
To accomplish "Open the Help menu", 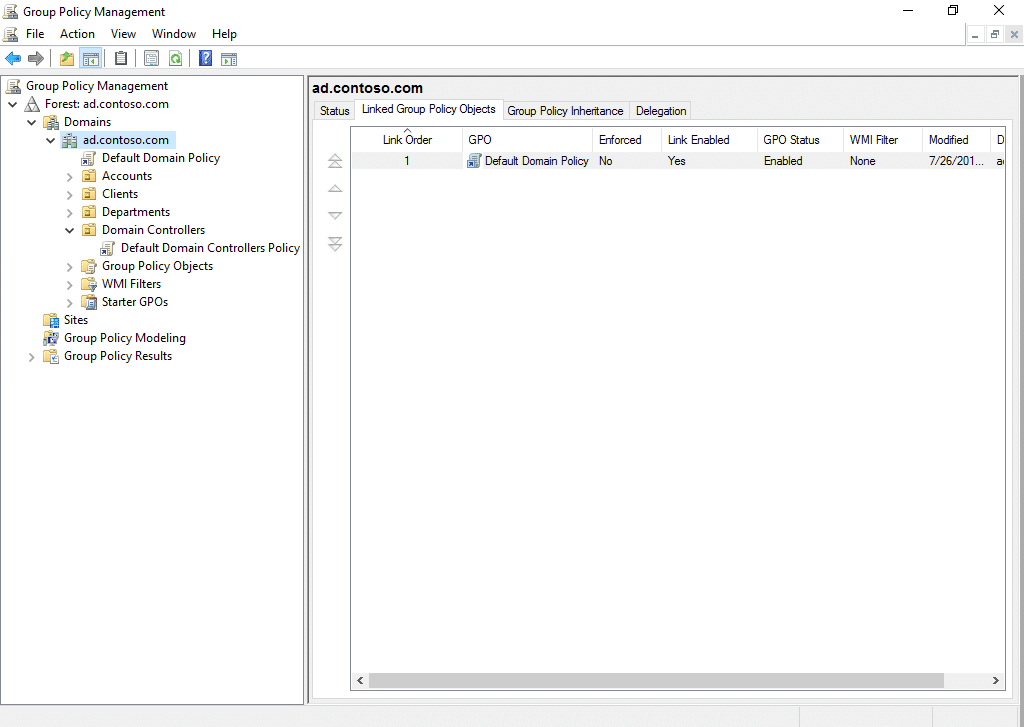I will (x=224, y=34).
